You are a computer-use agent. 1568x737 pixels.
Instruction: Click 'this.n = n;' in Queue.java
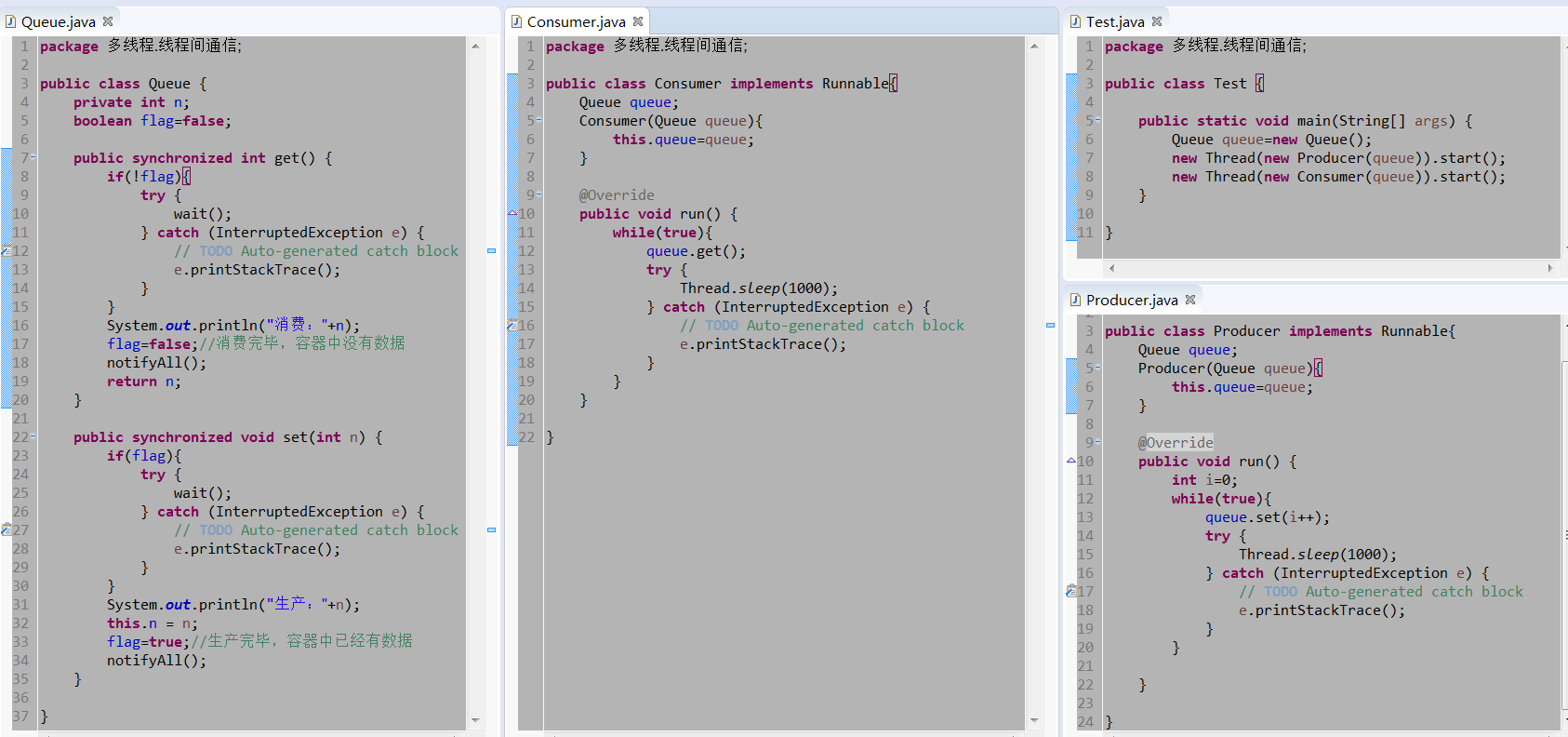click(153, 623)
